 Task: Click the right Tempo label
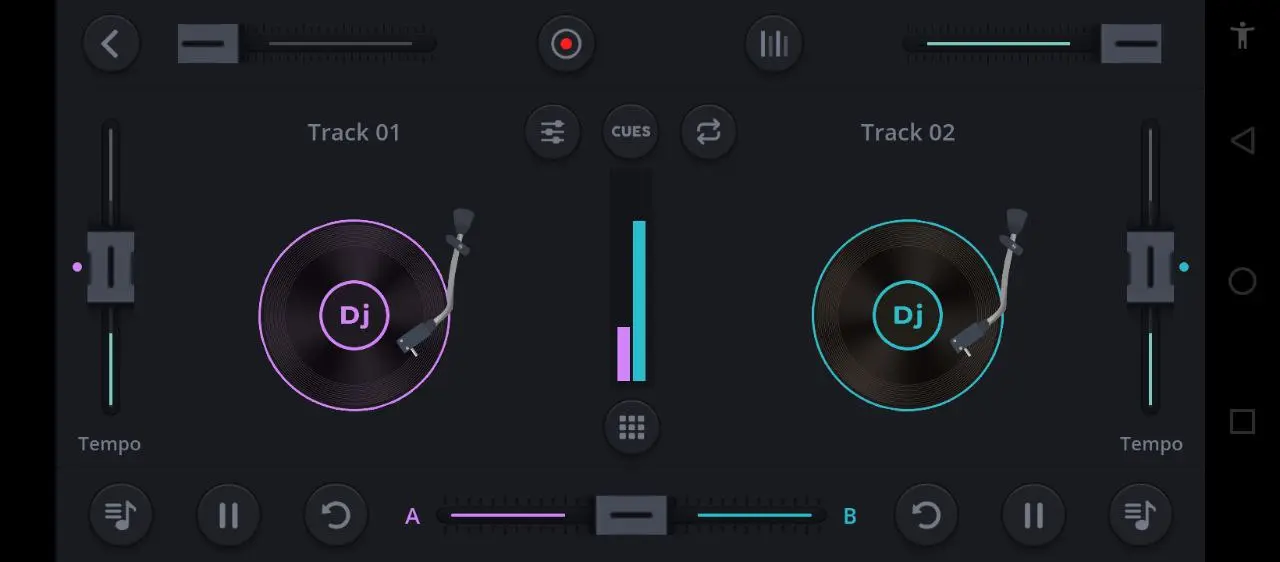click(x=1151, y=444)
